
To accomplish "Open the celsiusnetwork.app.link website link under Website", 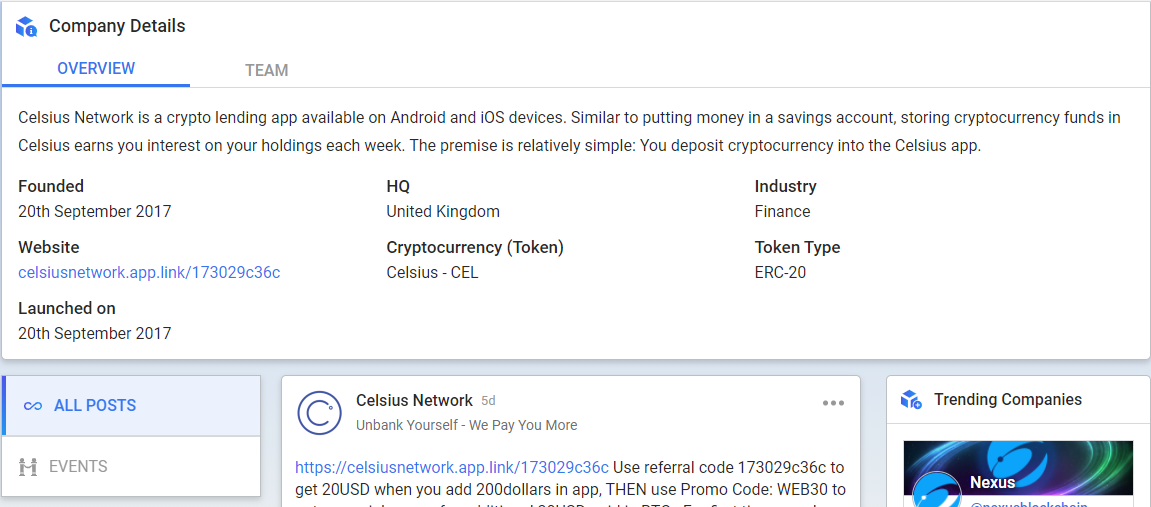I will click(149, 273).
